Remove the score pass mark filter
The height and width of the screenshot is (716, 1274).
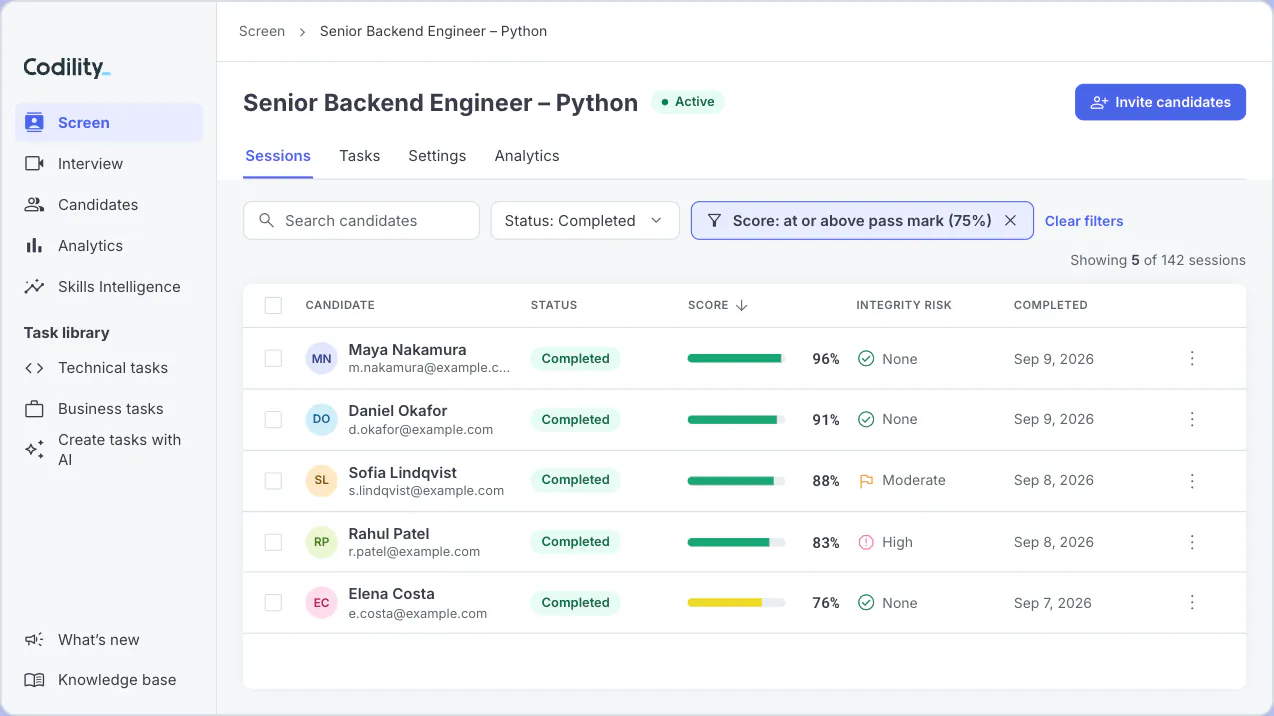[x=1010, y=220]
